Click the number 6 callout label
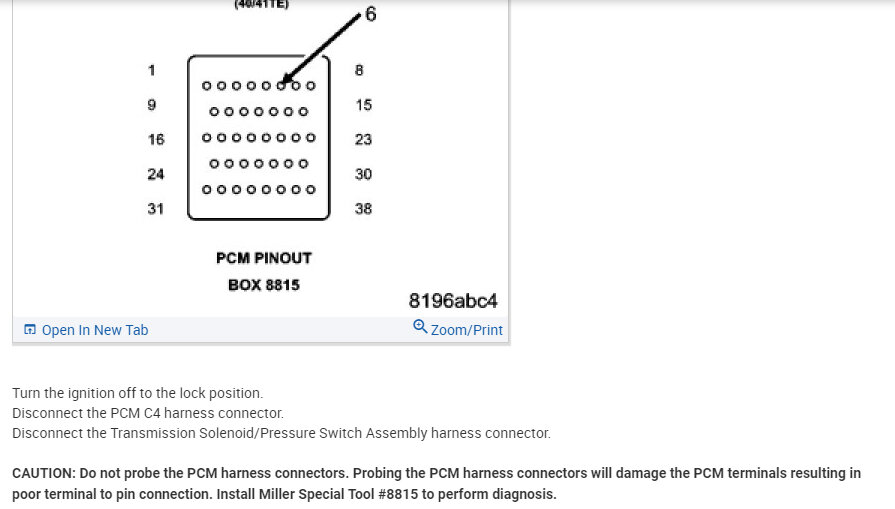Screen dimensions: 895x509 [370, 14]
